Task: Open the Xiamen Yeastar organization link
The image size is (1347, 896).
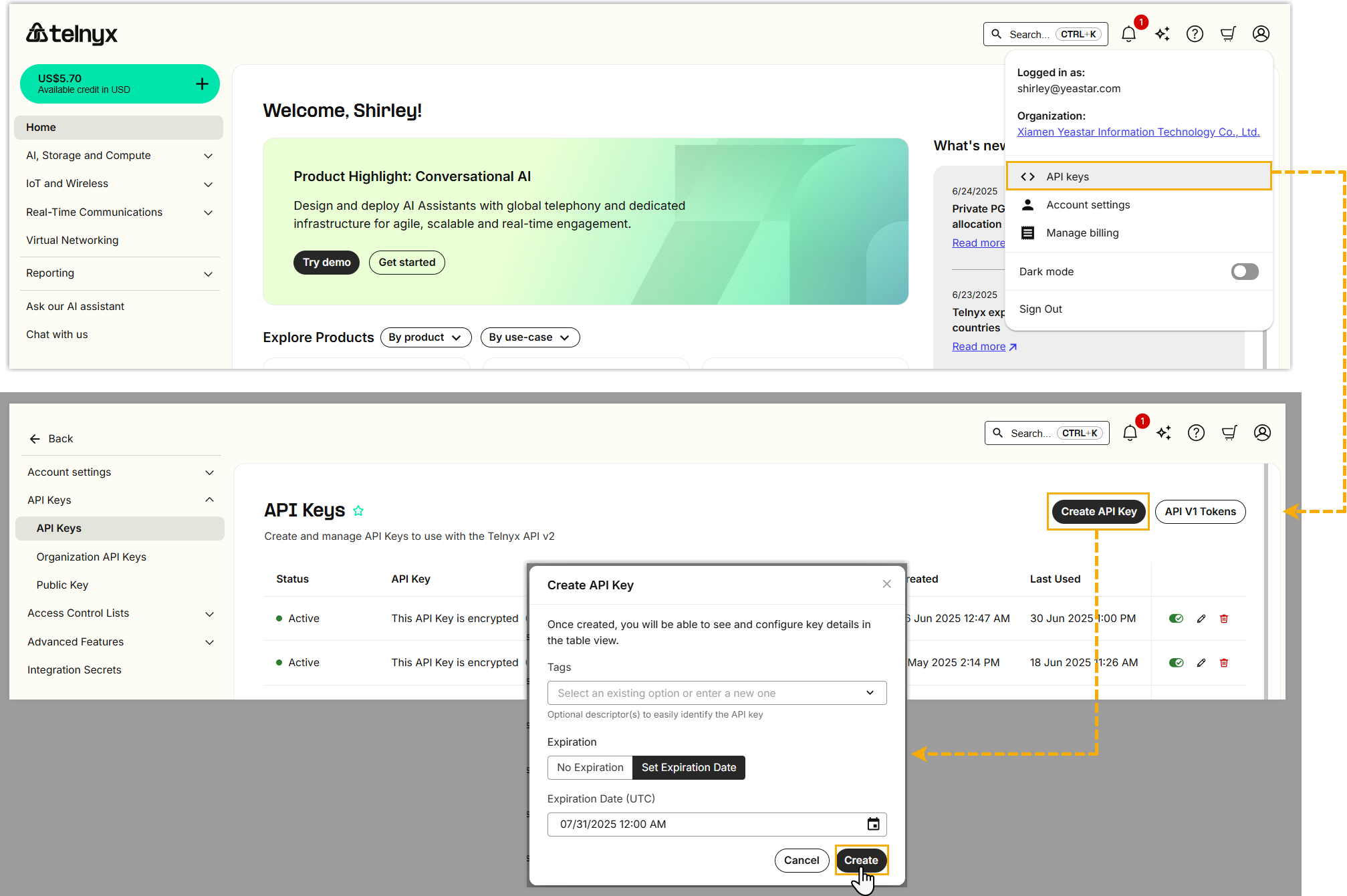Action: click(1138, 132)
